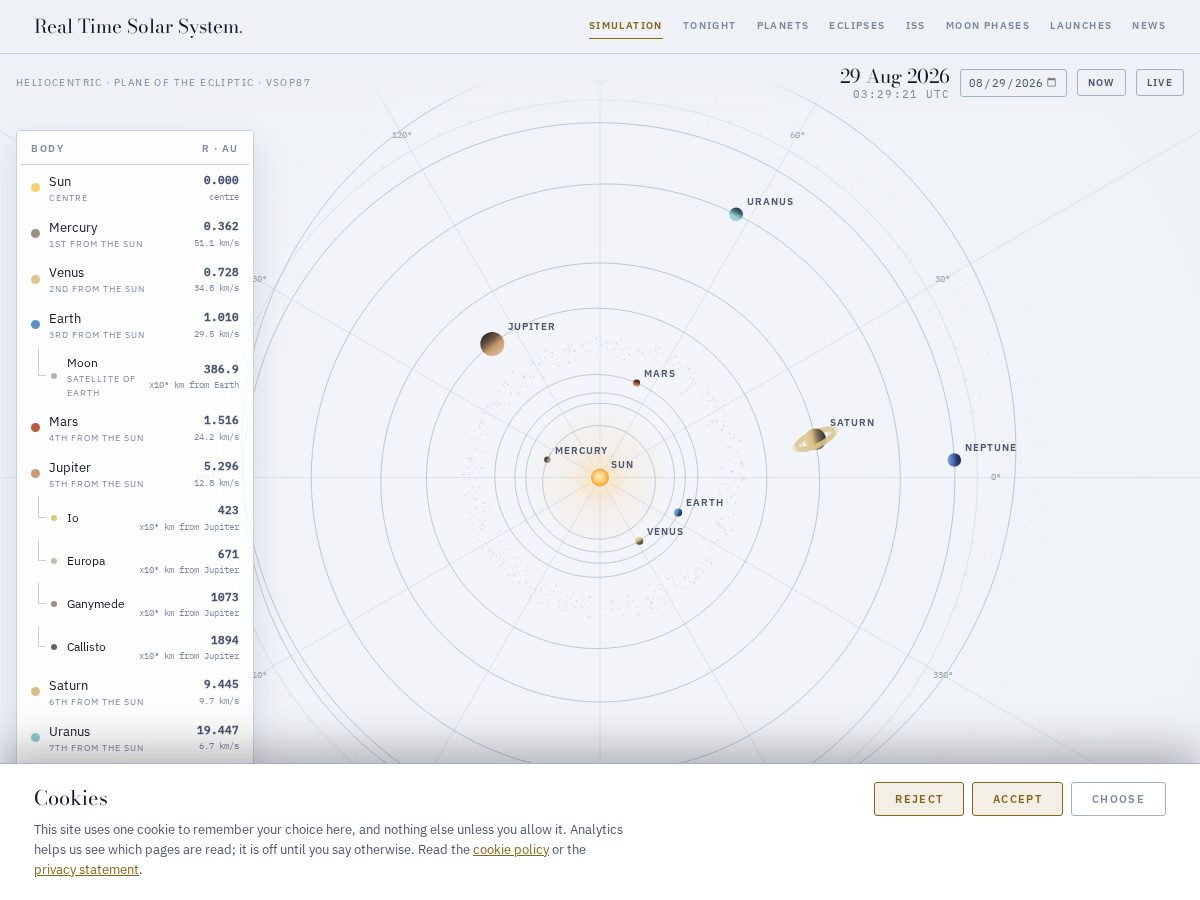Click the Heliocentric ecliptic VSOP87 caption

pyautogui.click(x=163, y=83)
